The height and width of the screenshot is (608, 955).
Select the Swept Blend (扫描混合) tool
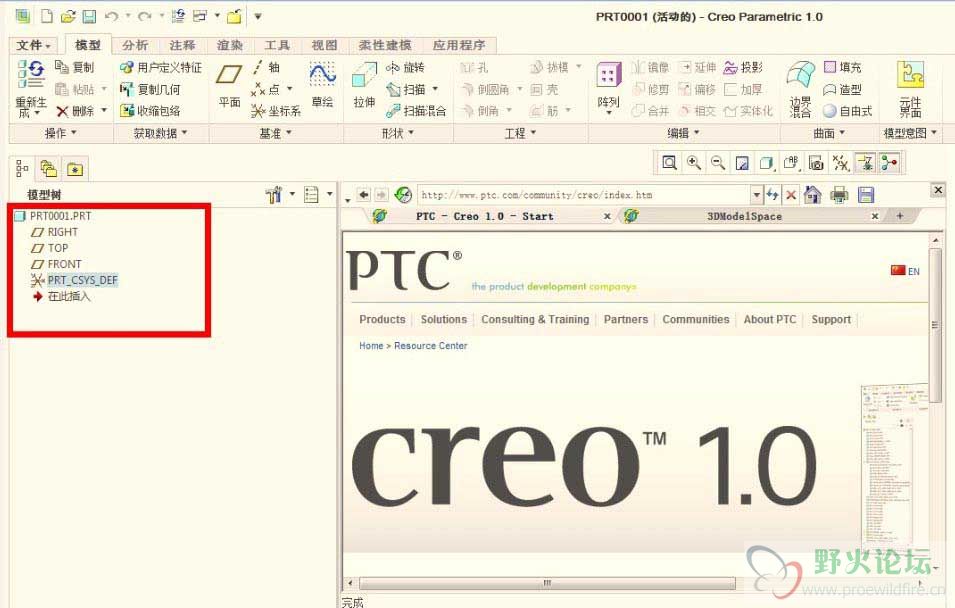click(416, 111)
